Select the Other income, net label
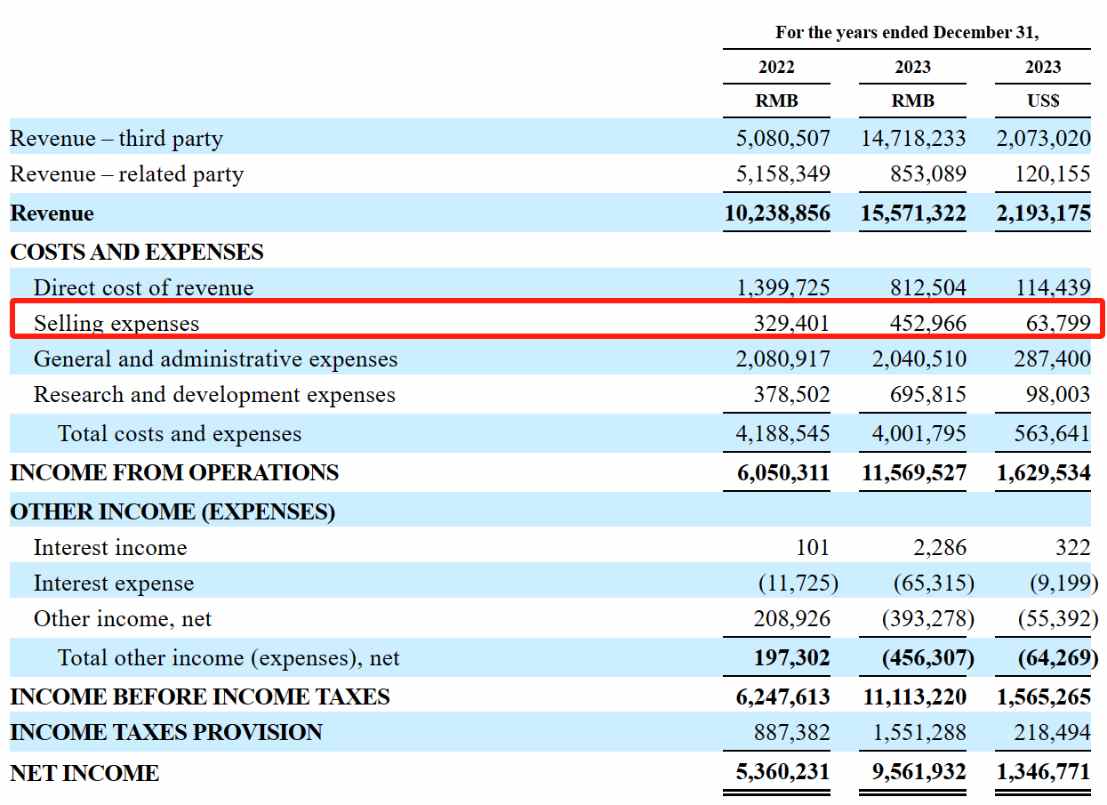 (122, 619)
